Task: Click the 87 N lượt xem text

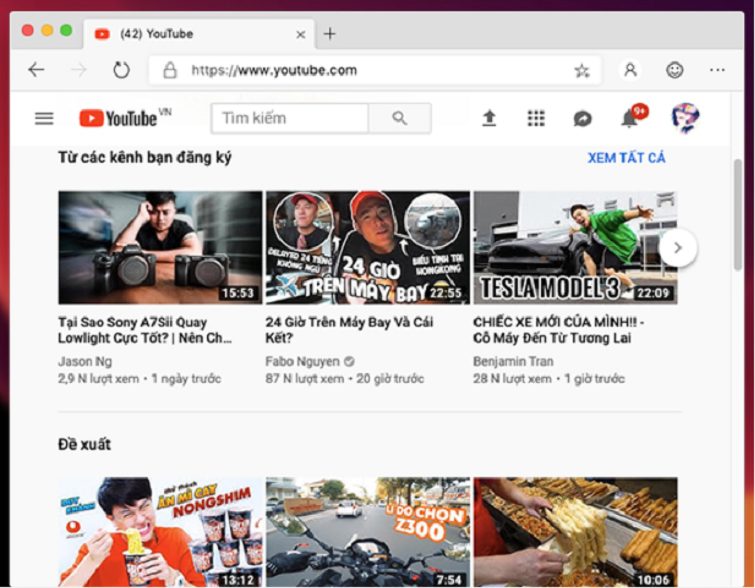Action: tap(305, 379)
